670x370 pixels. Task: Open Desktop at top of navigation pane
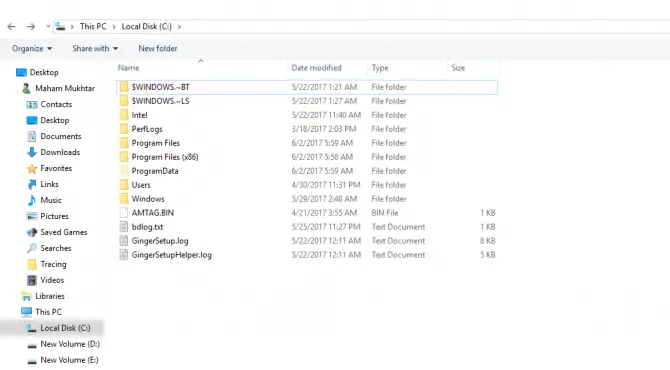pyautogui.click(x=37, y=73)
